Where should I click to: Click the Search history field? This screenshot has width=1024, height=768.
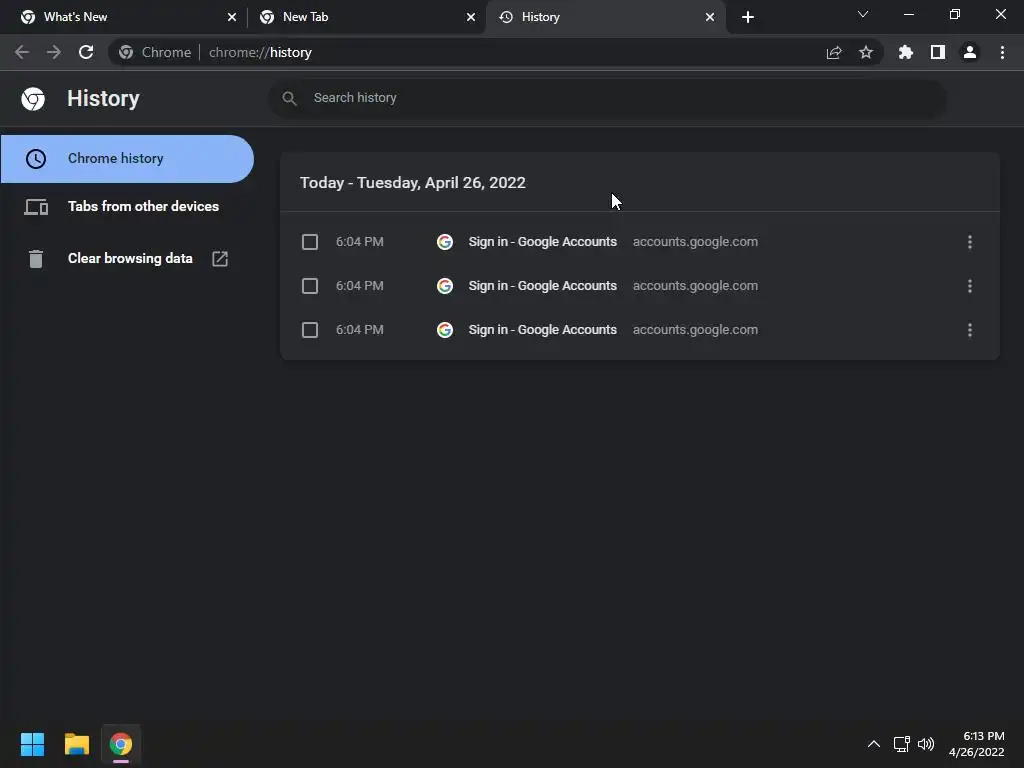(x=620, y=98)
